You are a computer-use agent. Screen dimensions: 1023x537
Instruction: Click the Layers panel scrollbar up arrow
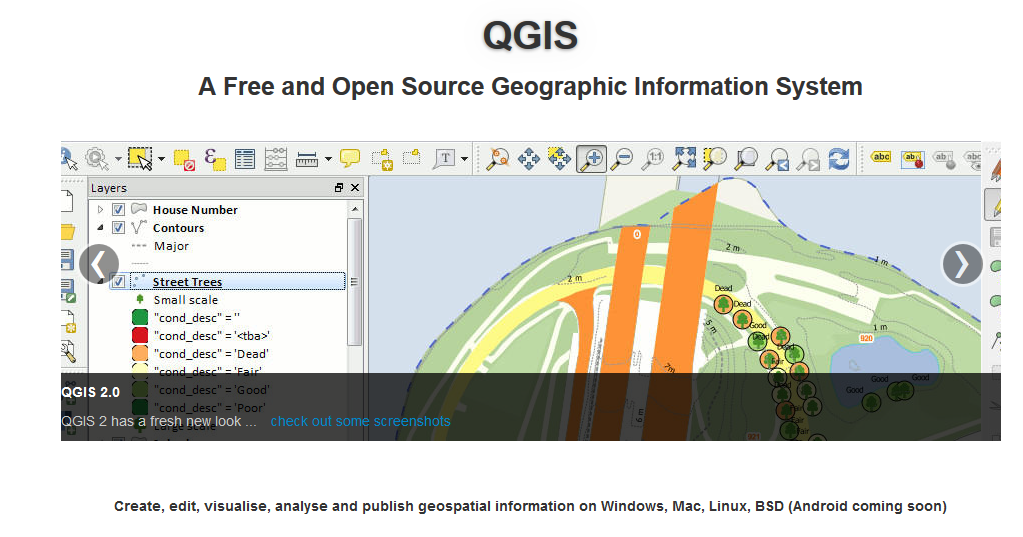(x=355, y=209)
